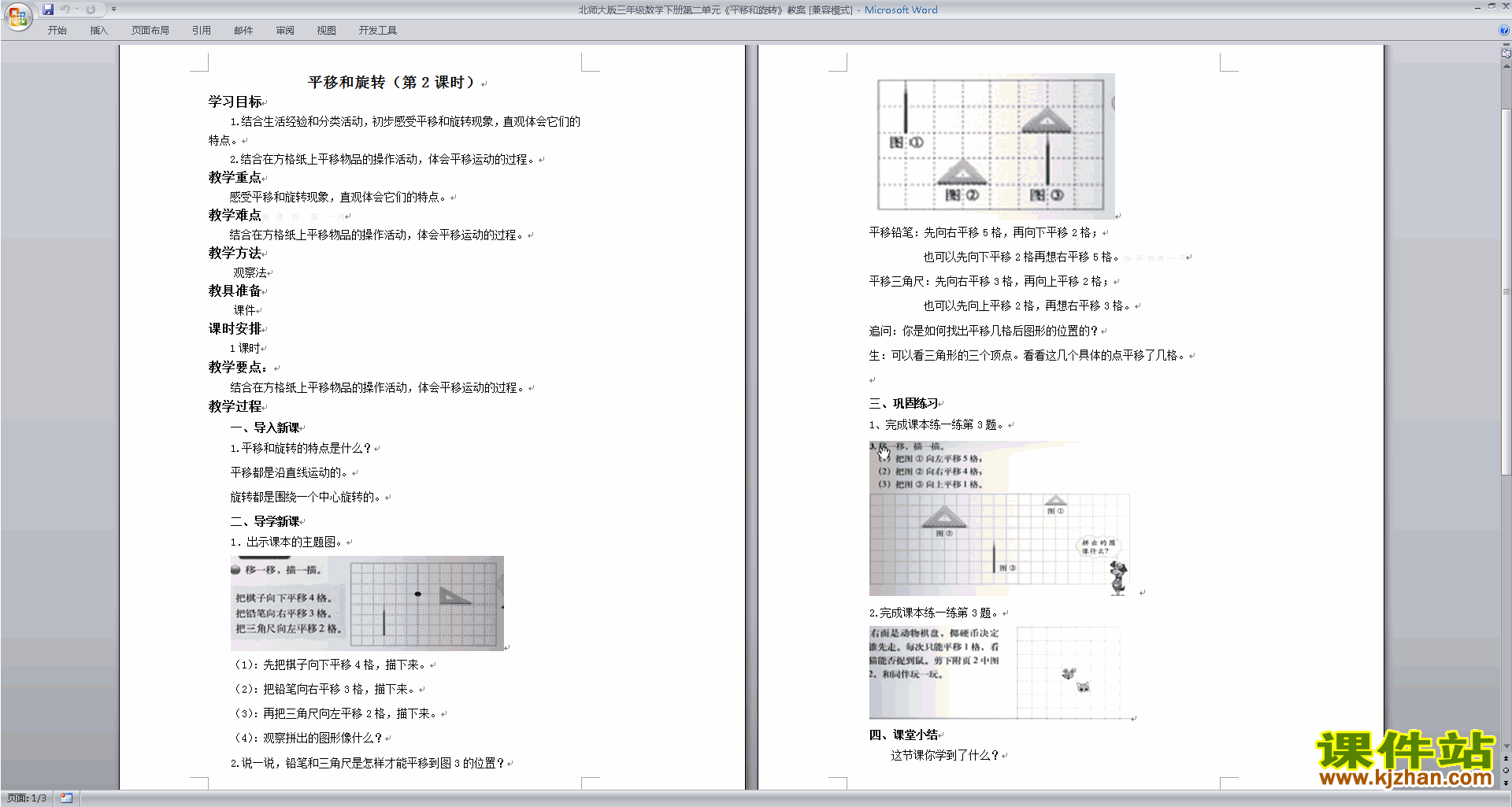Click the vertical scrollbar up arrow
The image size is (1512, 807).
(x=1506, y=67)
